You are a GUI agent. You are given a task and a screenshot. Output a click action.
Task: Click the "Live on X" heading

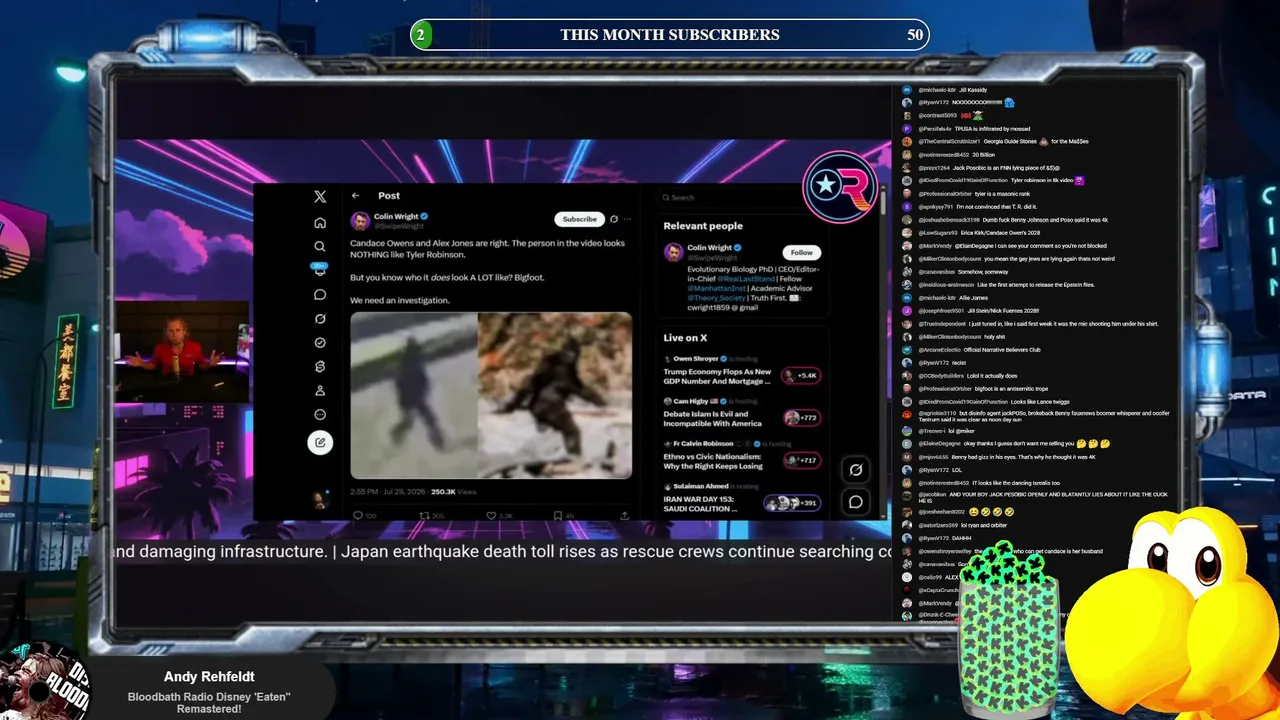[685, 338]
